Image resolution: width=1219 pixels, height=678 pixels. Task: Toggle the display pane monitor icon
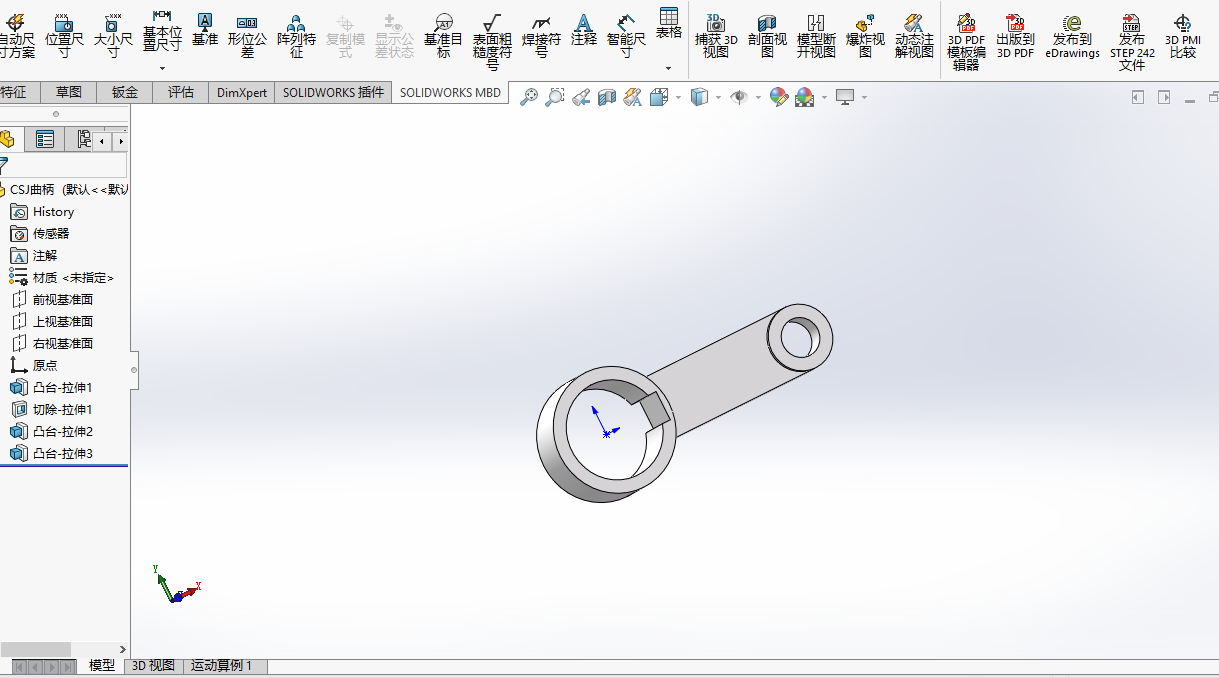pos(846,97)
